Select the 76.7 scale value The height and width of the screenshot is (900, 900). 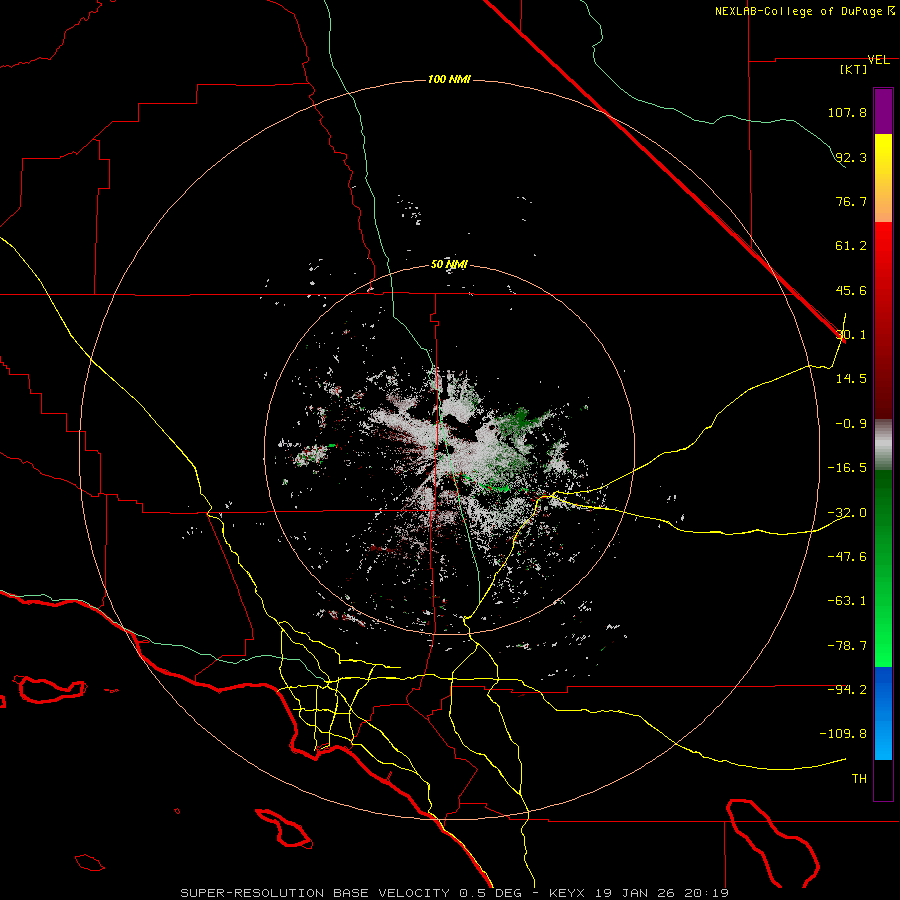(x=851, y=201)
